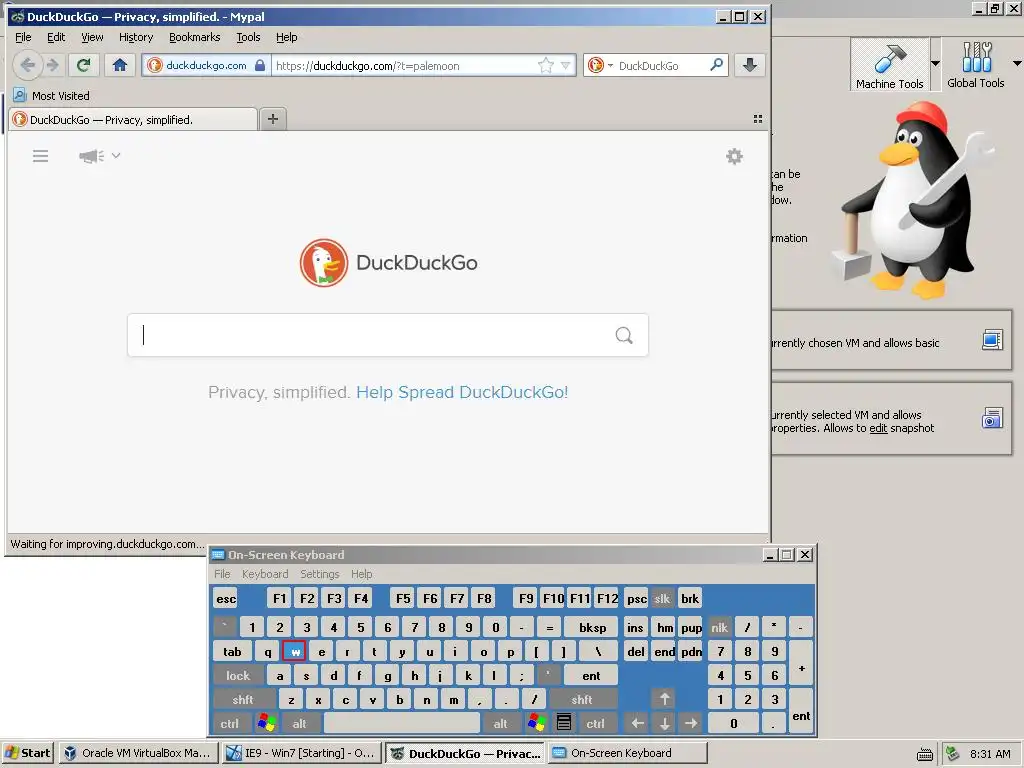Open the browser home page

[120, 65]
